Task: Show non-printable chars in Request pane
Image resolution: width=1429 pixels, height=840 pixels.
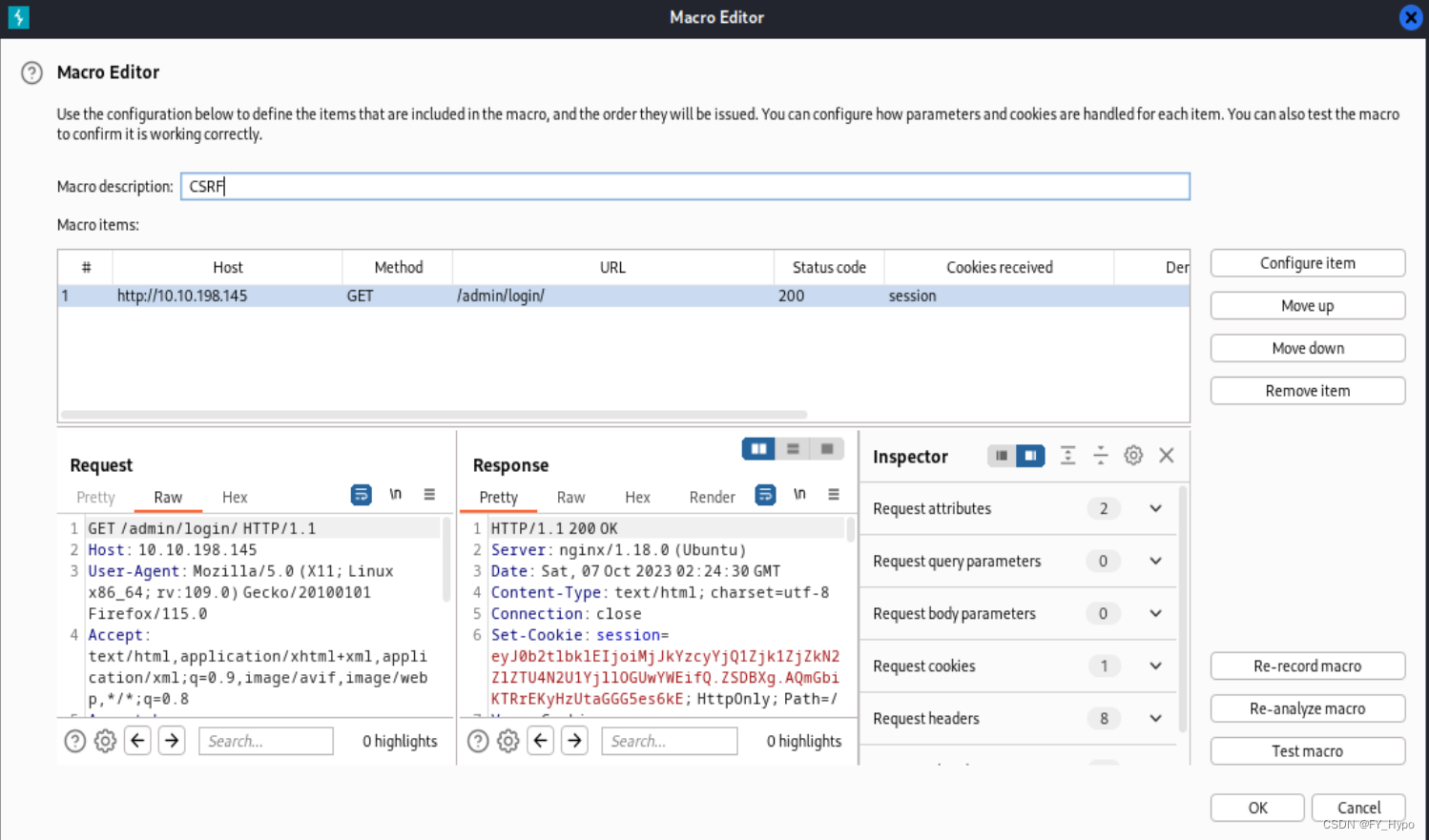Action: tap(395, 494)
